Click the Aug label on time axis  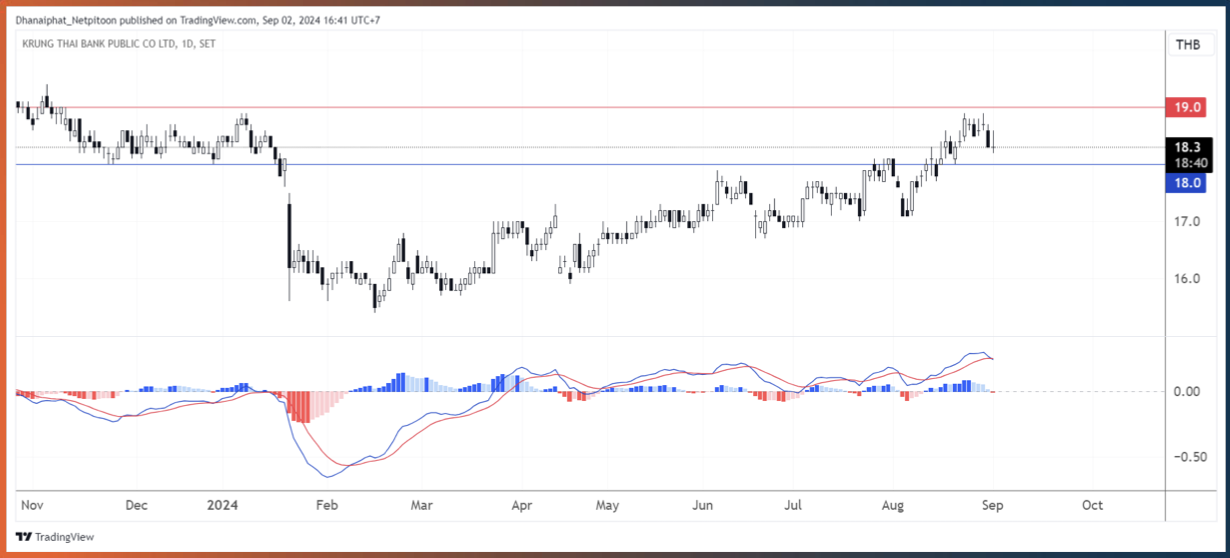(893, 506)
